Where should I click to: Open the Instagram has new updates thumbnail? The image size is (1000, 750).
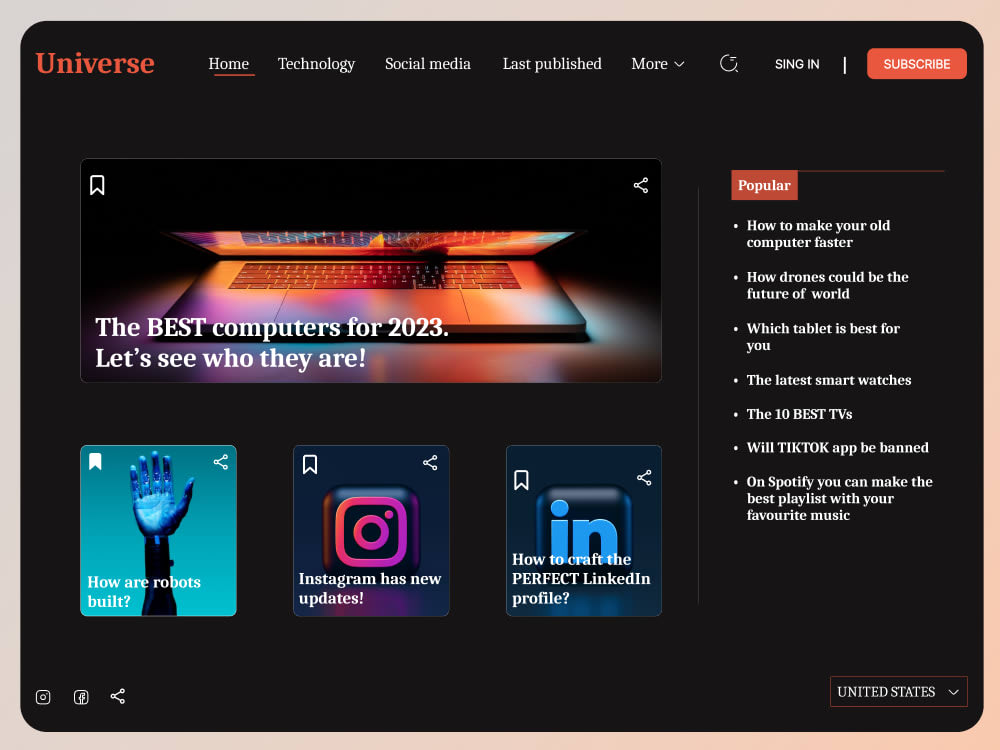(x=371, y=531)
